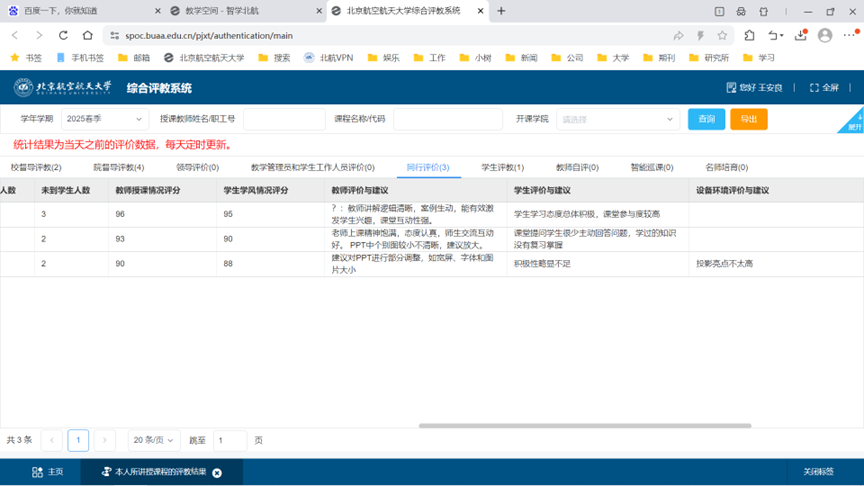Go to 主页 home in the bottom bar
The height and width of the screenshot is (486, 864).
[48, 472]
